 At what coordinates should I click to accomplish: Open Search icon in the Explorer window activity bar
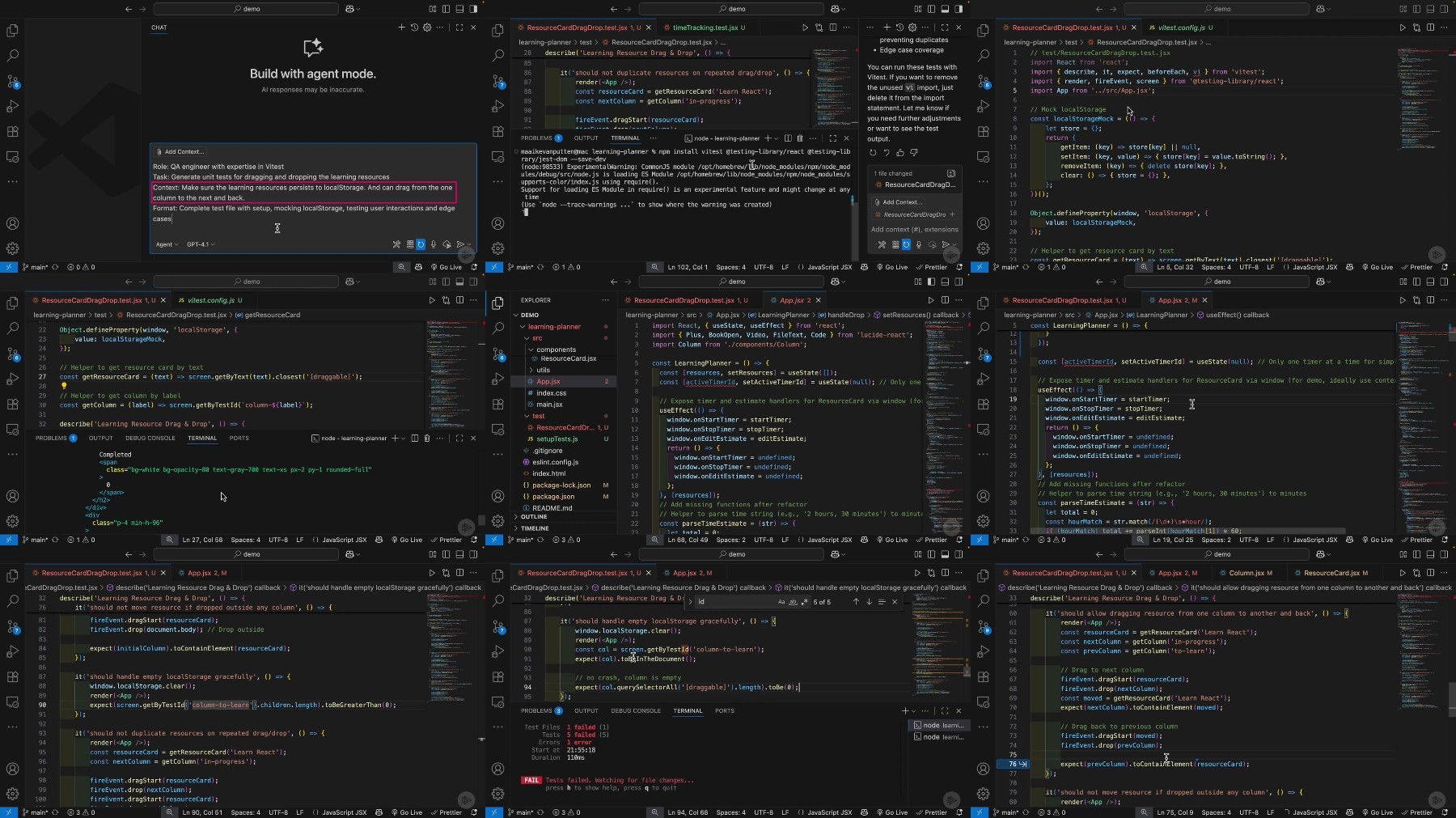(x=498, y=328)
